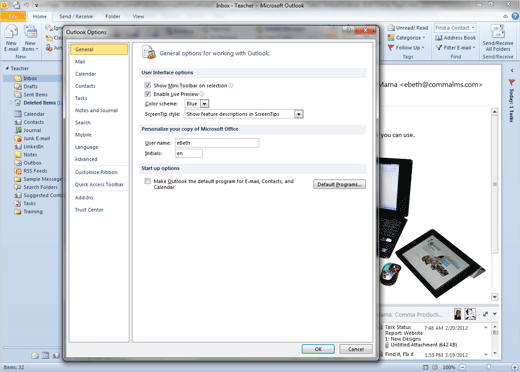Open the Junk E-mail folder
Image resolution: width=520 pixels, height=372 pixels.
[x=36, y=138]
